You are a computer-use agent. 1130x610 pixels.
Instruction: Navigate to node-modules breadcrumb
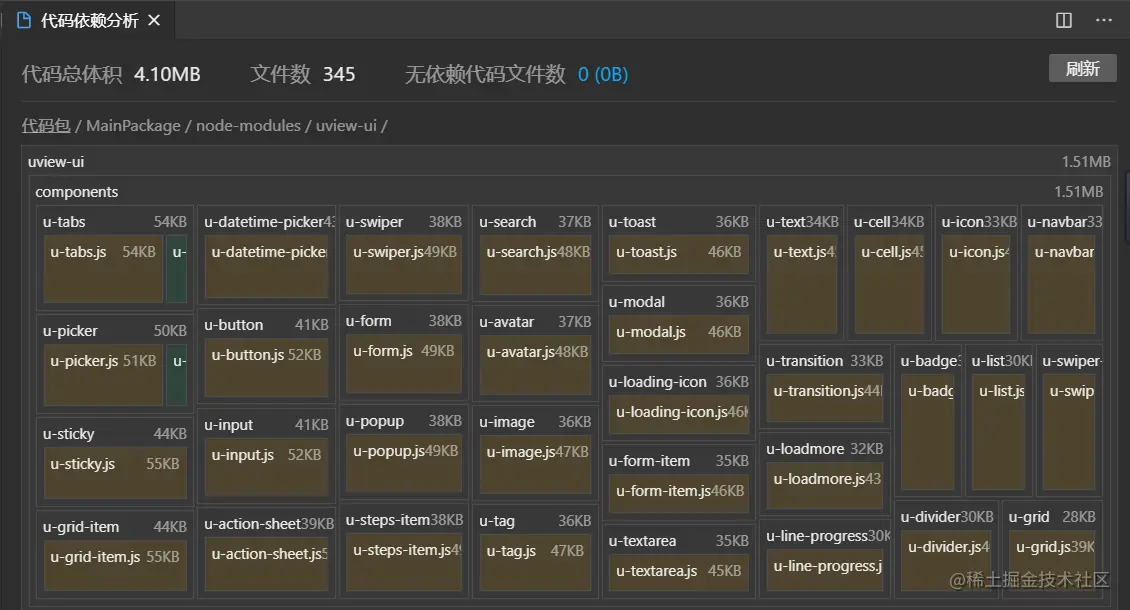(248, 125)
